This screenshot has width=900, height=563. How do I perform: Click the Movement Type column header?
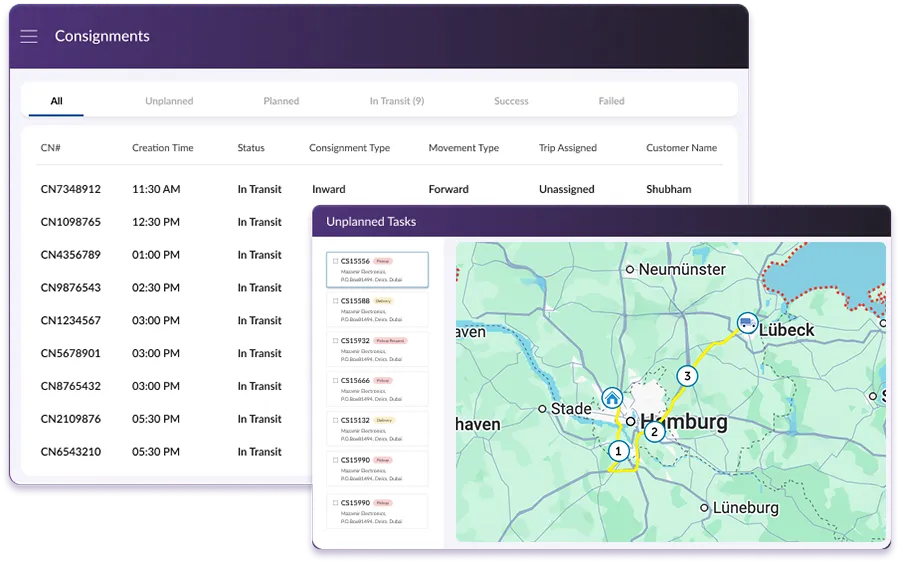463,148
